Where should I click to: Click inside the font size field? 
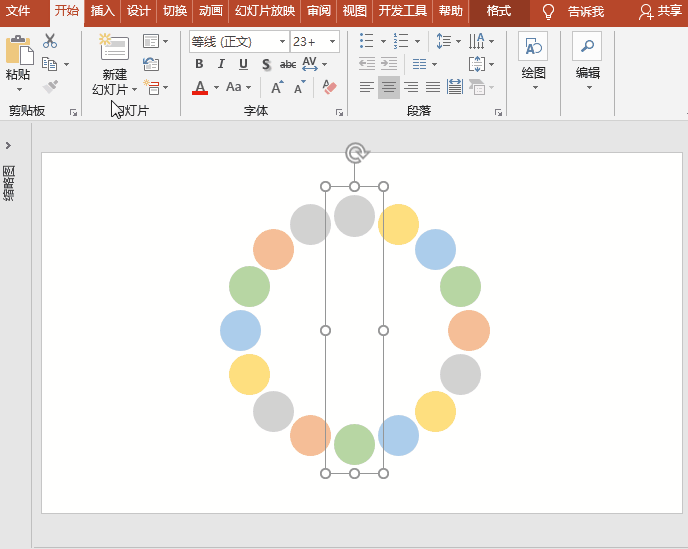point(308,42)
